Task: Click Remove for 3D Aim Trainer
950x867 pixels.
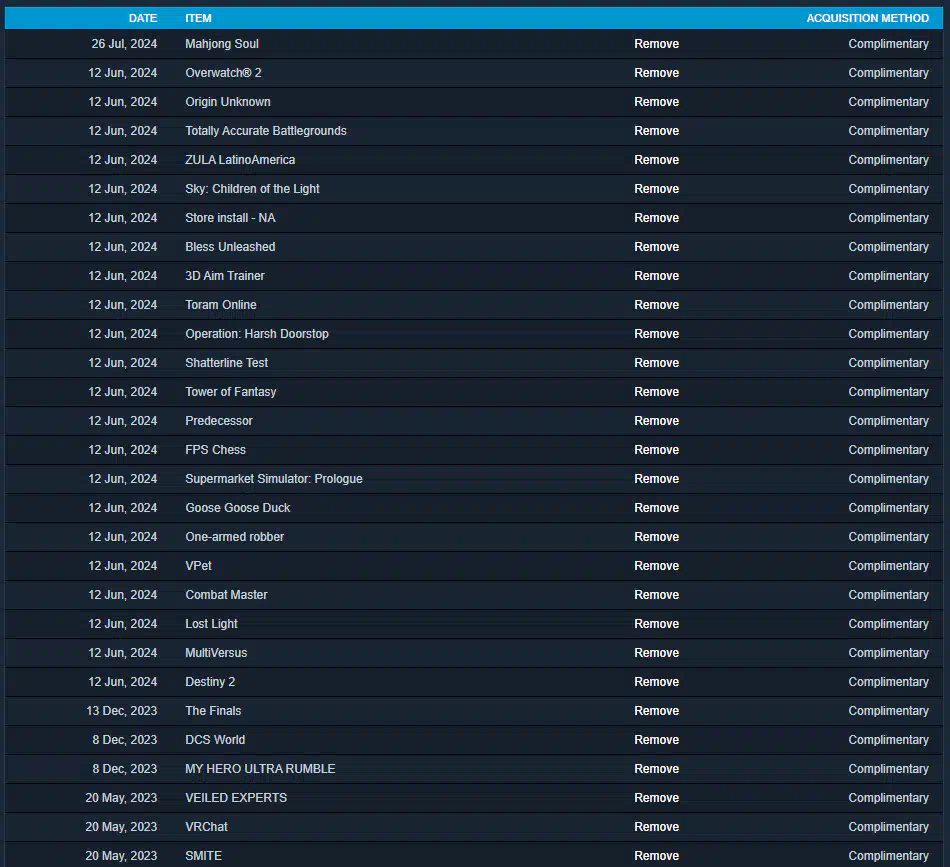Action: (x=656, y=276)
